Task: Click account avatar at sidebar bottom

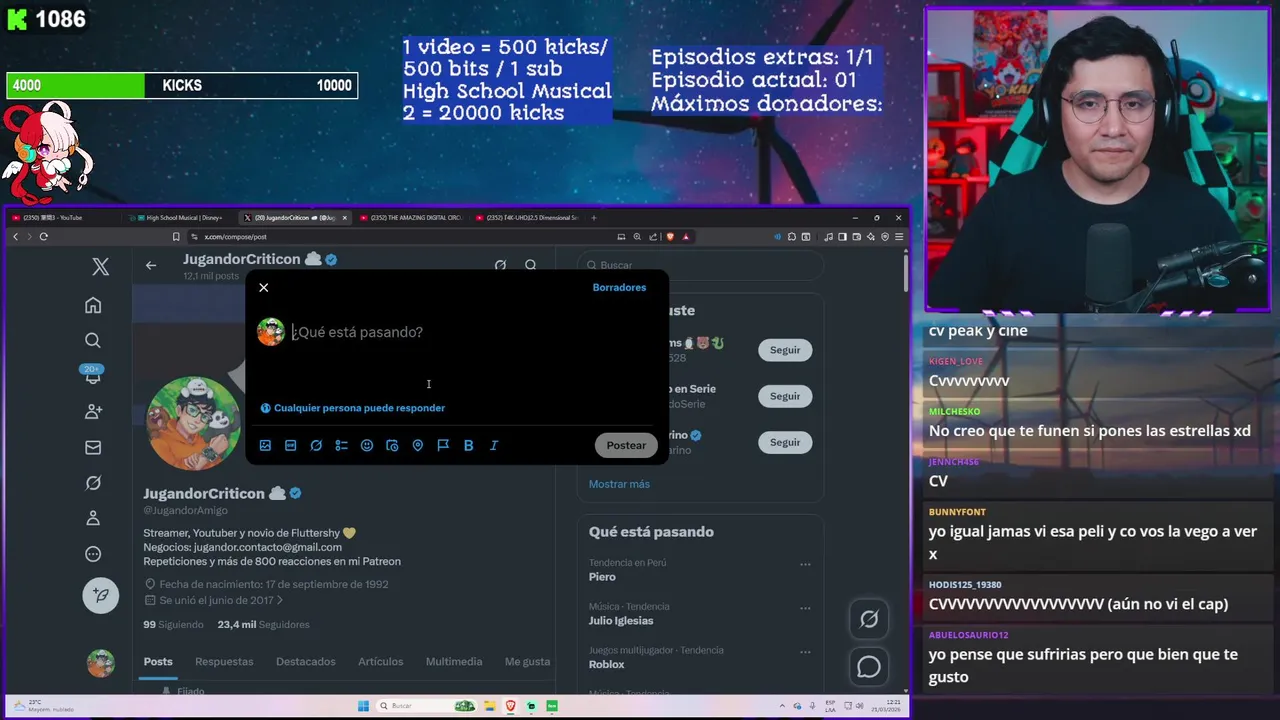Action: 101,663
